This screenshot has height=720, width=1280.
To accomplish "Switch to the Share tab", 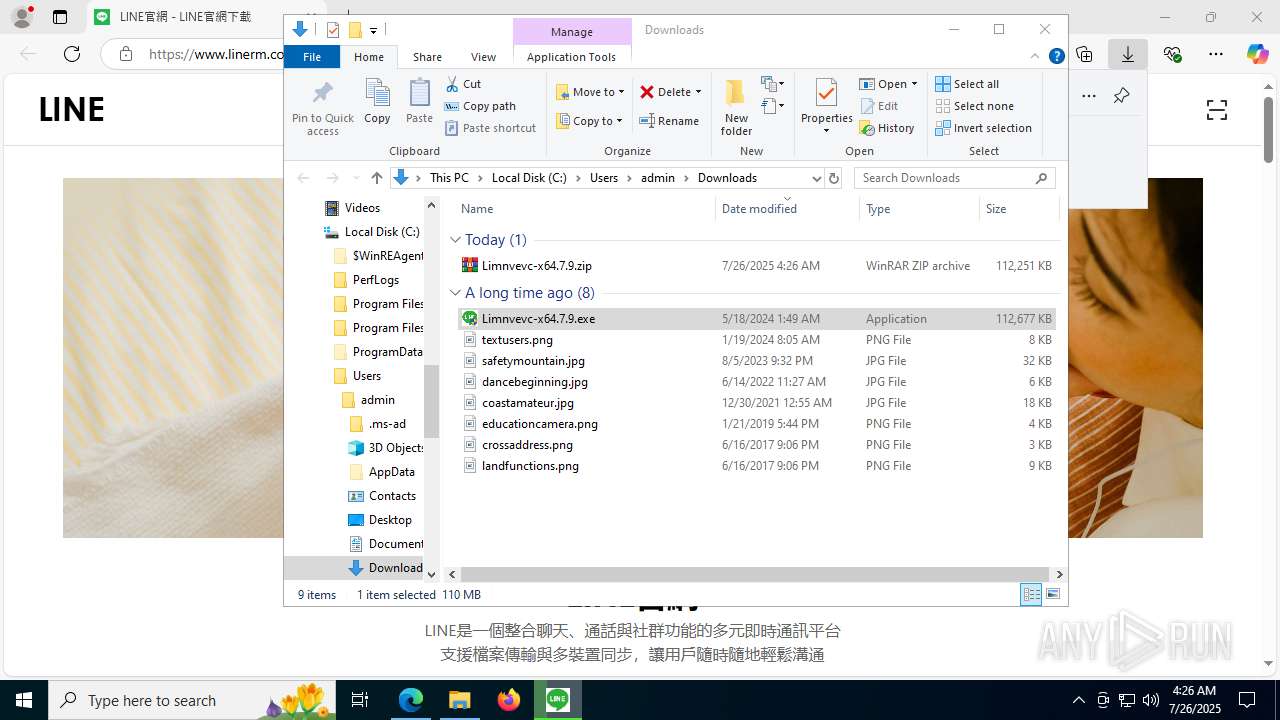I will [x=427, y=57].
